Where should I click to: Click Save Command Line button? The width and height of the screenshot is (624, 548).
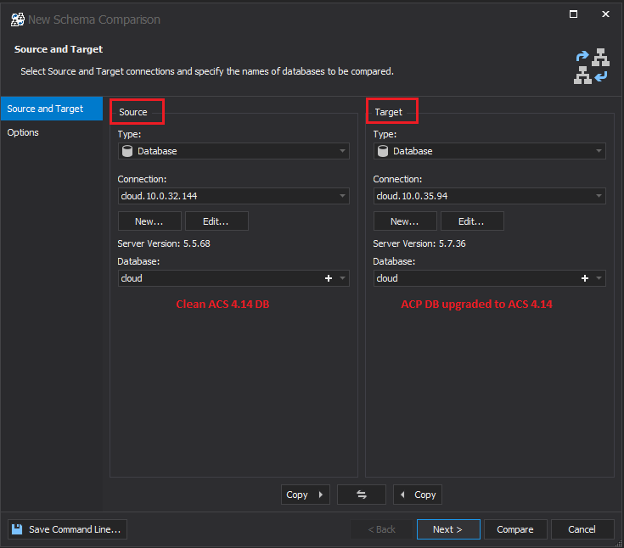(x=67, y=529)
